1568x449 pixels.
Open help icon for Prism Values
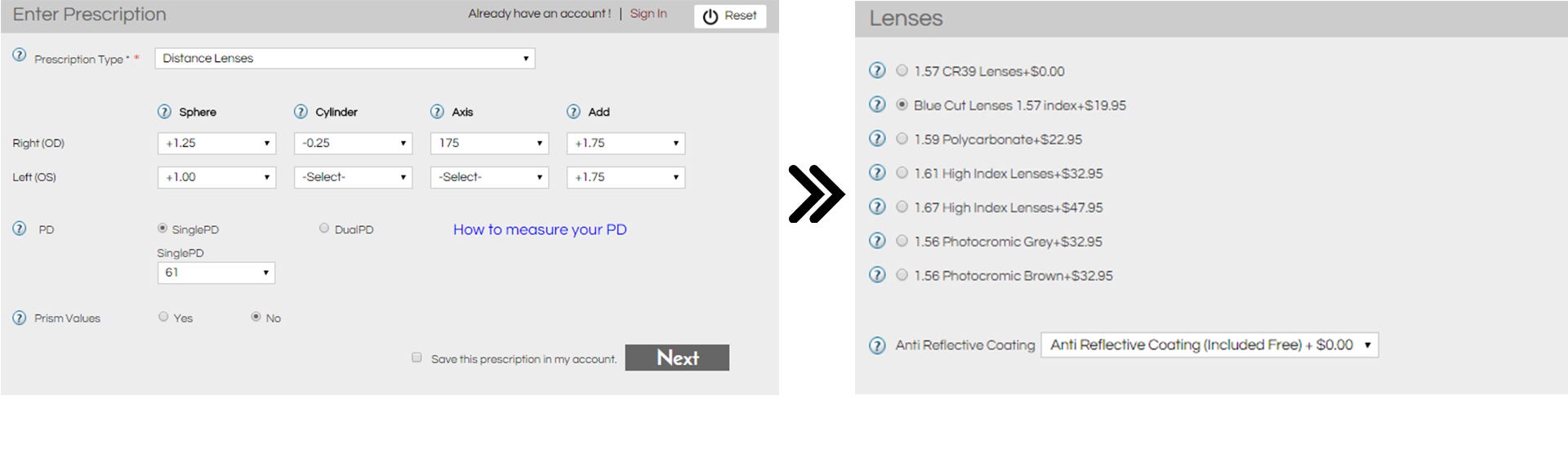19,318
